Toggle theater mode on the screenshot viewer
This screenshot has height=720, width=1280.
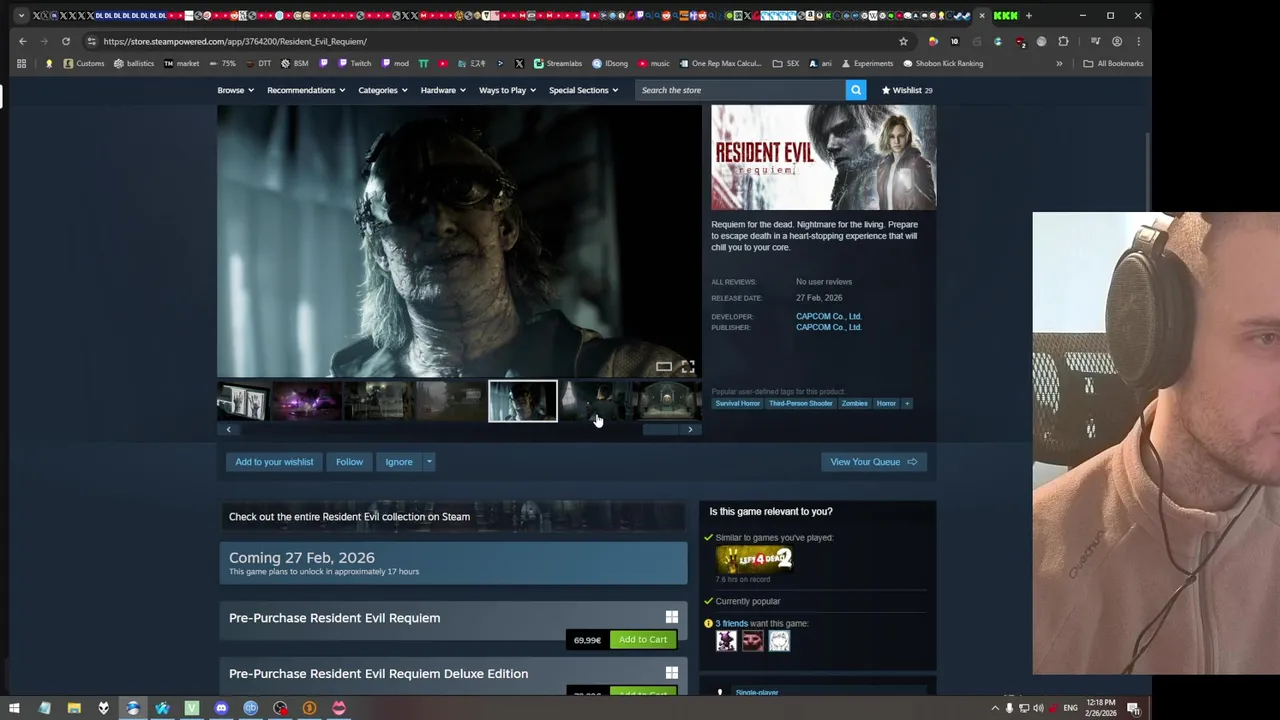click(664, 367)
